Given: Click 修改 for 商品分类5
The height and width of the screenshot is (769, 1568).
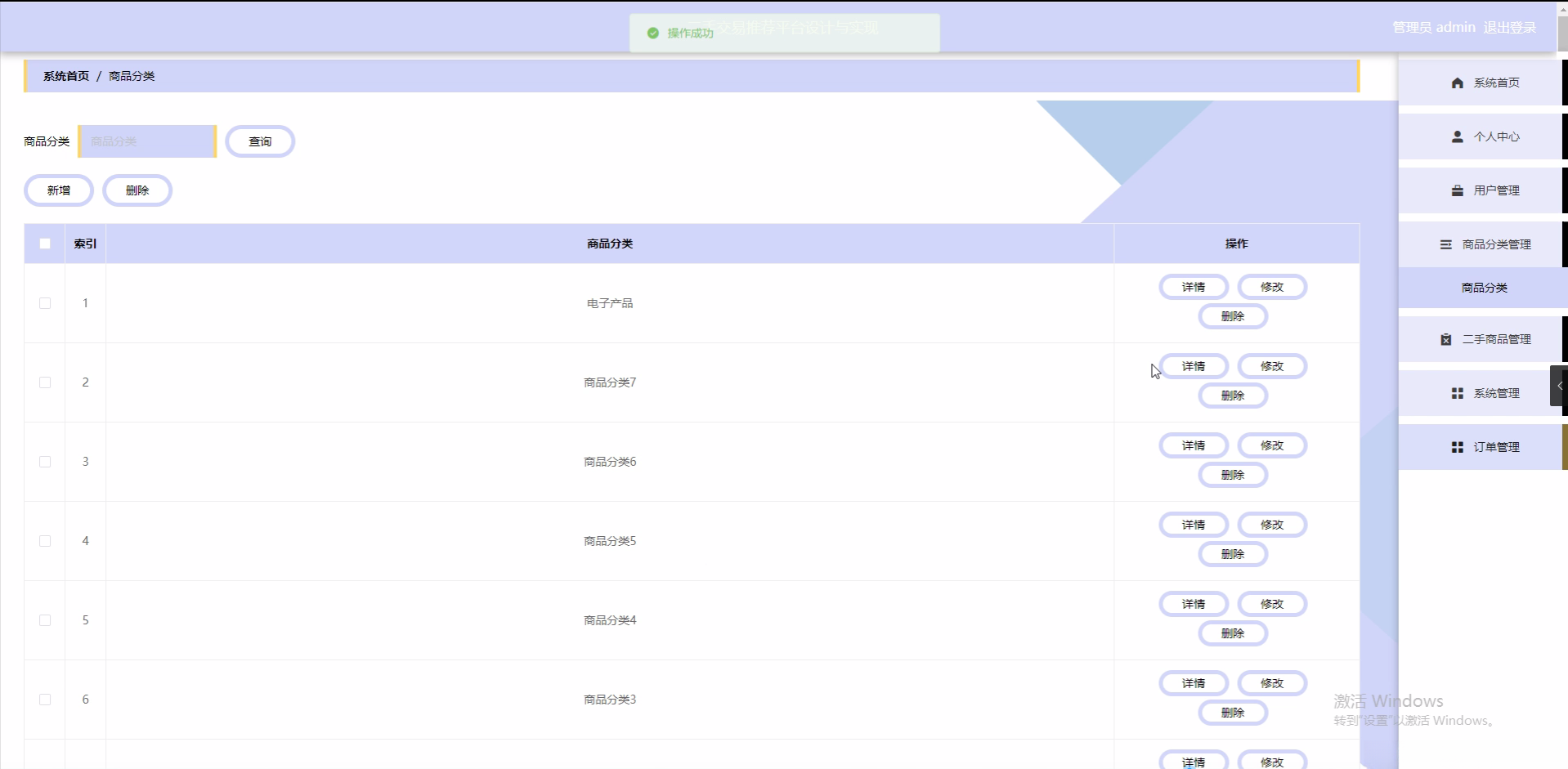Looking at the screenshot, I should click(x=1272, y=525).
